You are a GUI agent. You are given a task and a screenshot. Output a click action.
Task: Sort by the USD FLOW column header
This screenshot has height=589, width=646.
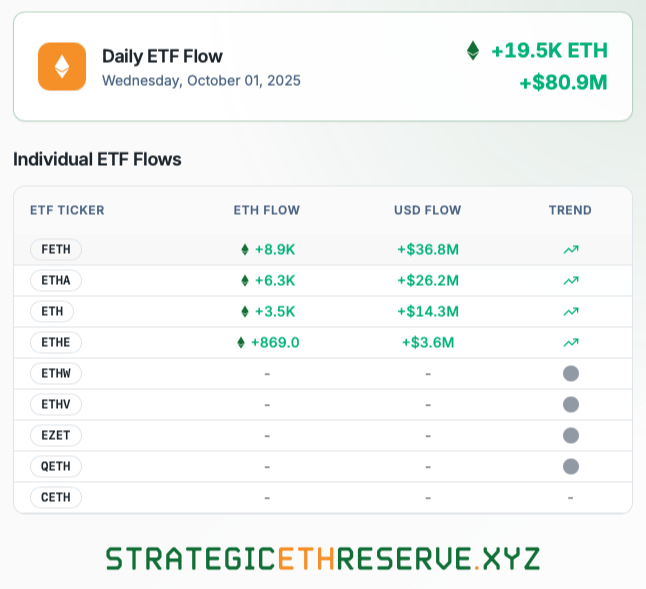pos(428,210)
